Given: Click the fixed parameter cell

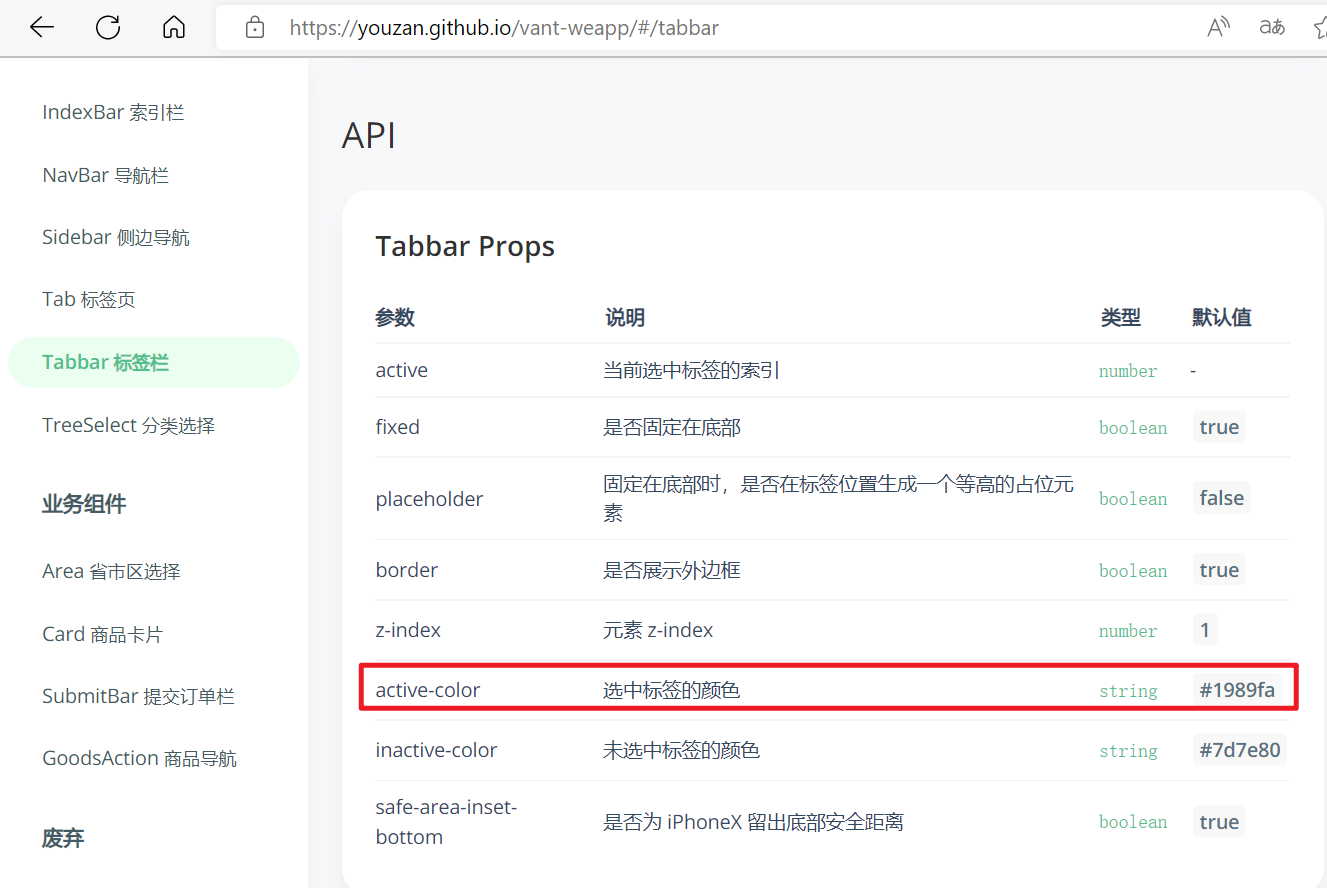Looking at the screenshot, I should point(398,427).
